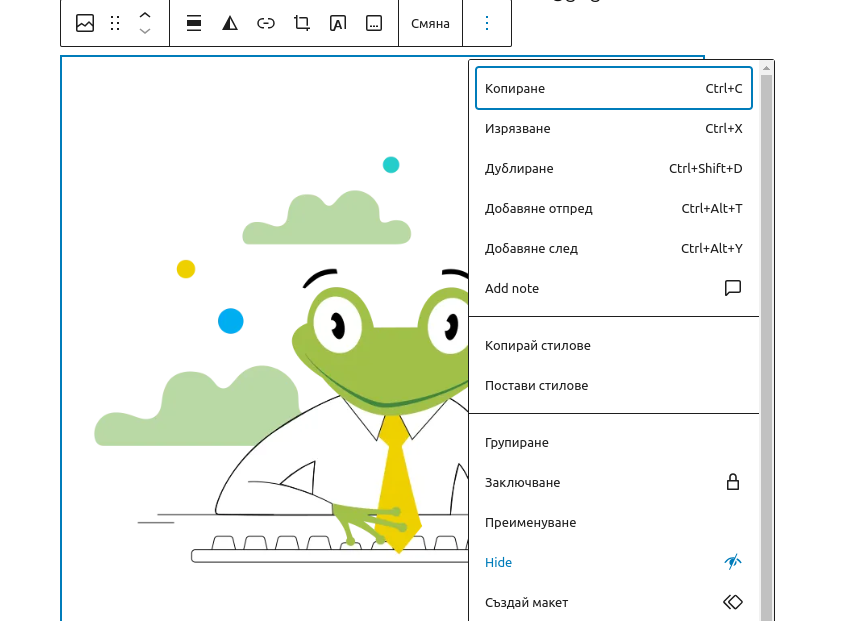Apply a duotone filter to image
The width and height of the screenshot is (855, 621).
pos(230,23)
